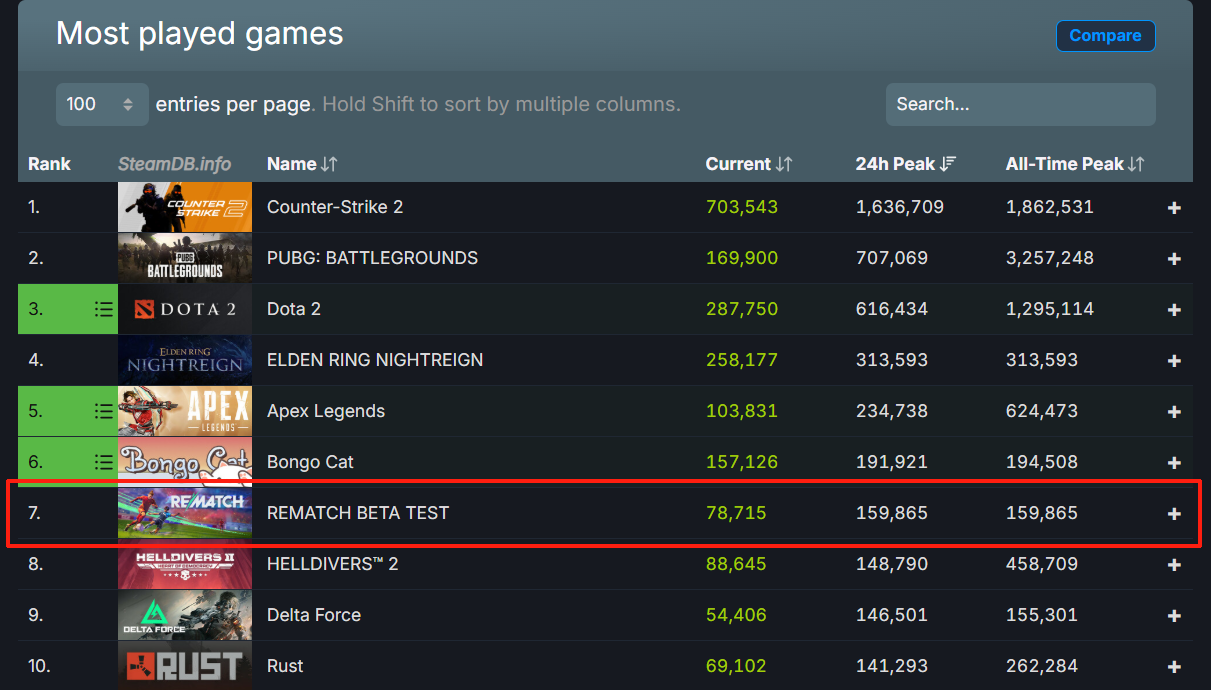Click the plus icon on the Rust row
Viewport: 1211px width, 690px height.
(1174, 667)
